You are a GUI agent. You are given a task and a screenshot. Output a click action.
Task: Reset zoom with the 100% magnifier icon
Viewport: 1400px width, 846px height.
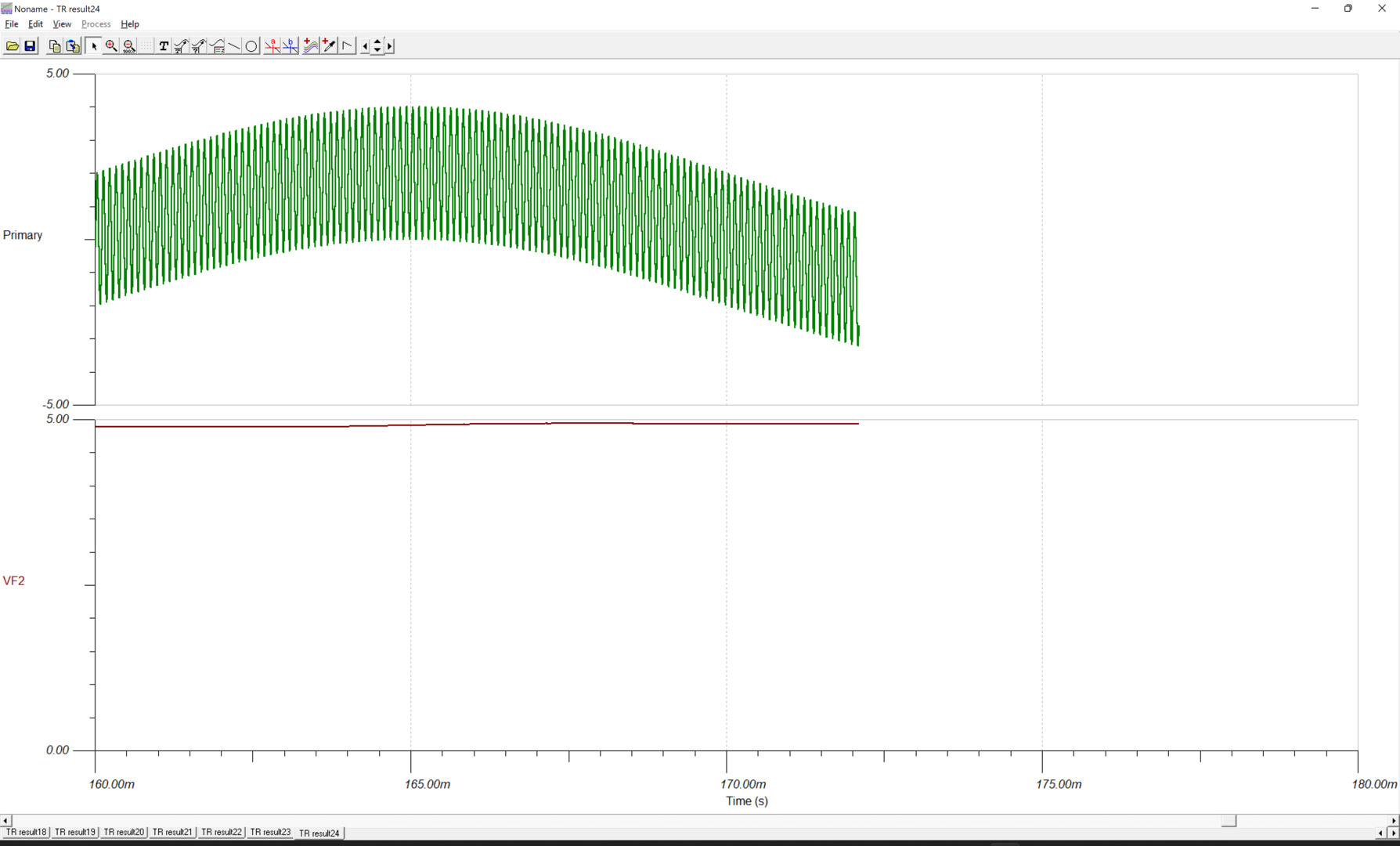pyautogui.click(x=129, y=46)
